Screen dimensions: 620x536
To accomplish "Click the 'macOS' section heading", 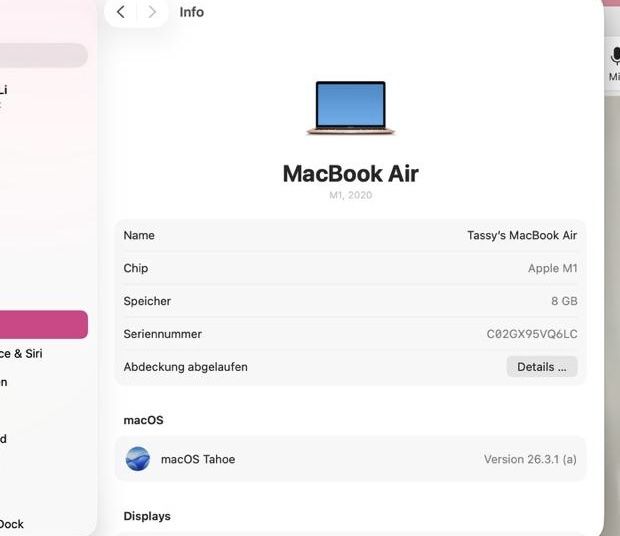I will (x=143, y=420).
